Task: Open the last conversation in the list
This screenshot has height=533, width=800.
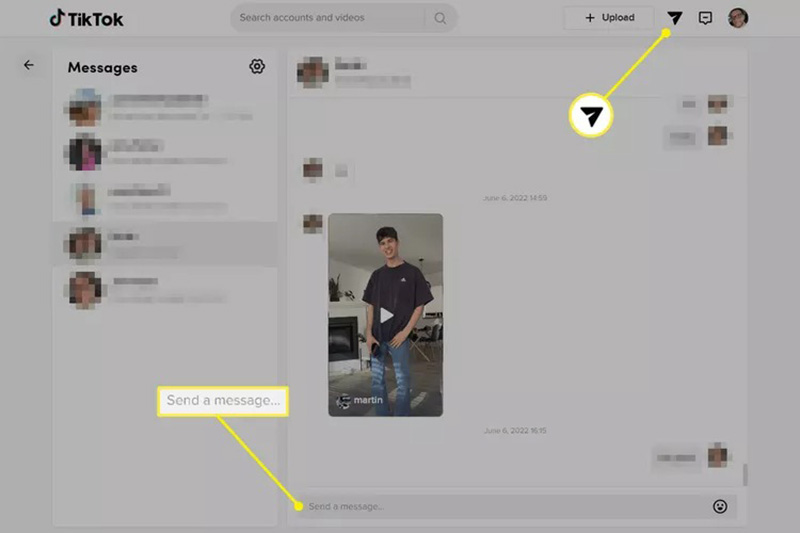Action: [x=165, y=289]
